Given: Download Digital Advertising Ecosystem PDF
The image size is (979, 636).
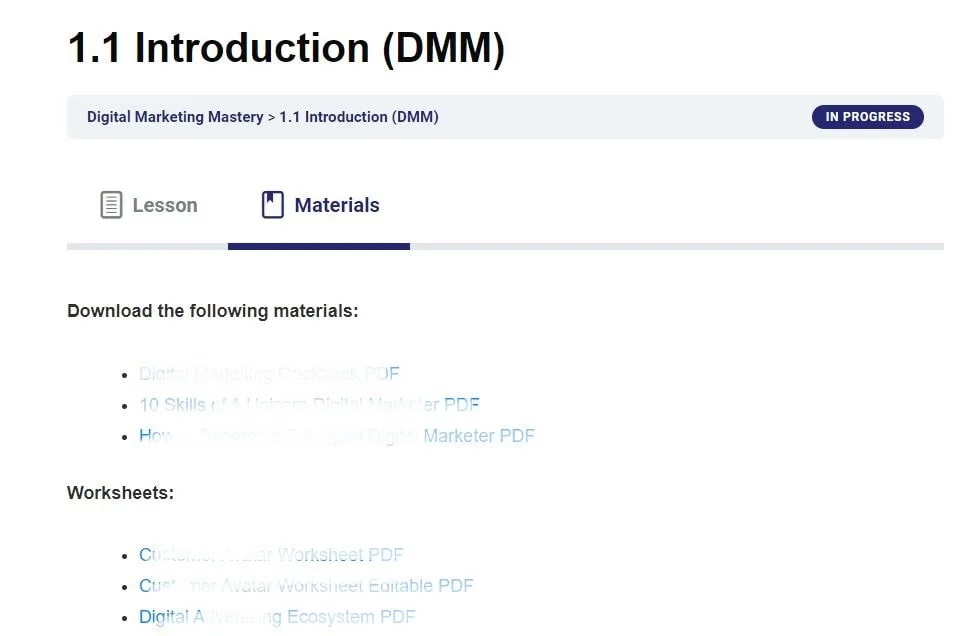Looking at the screenshot, I should click(277, 617).
